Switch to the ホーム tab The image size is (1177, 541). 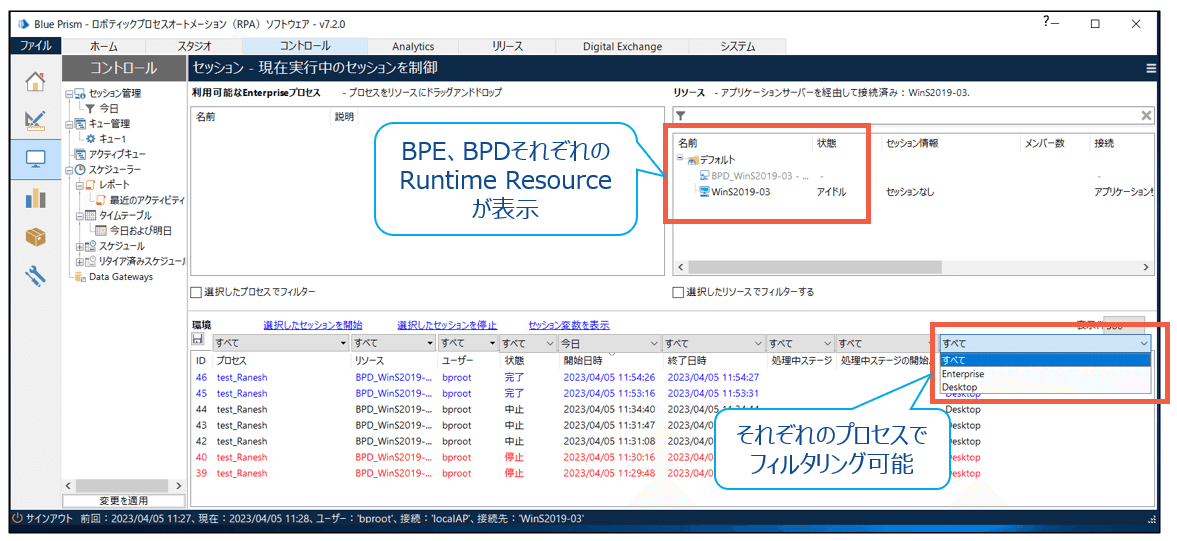pos(104,47)
